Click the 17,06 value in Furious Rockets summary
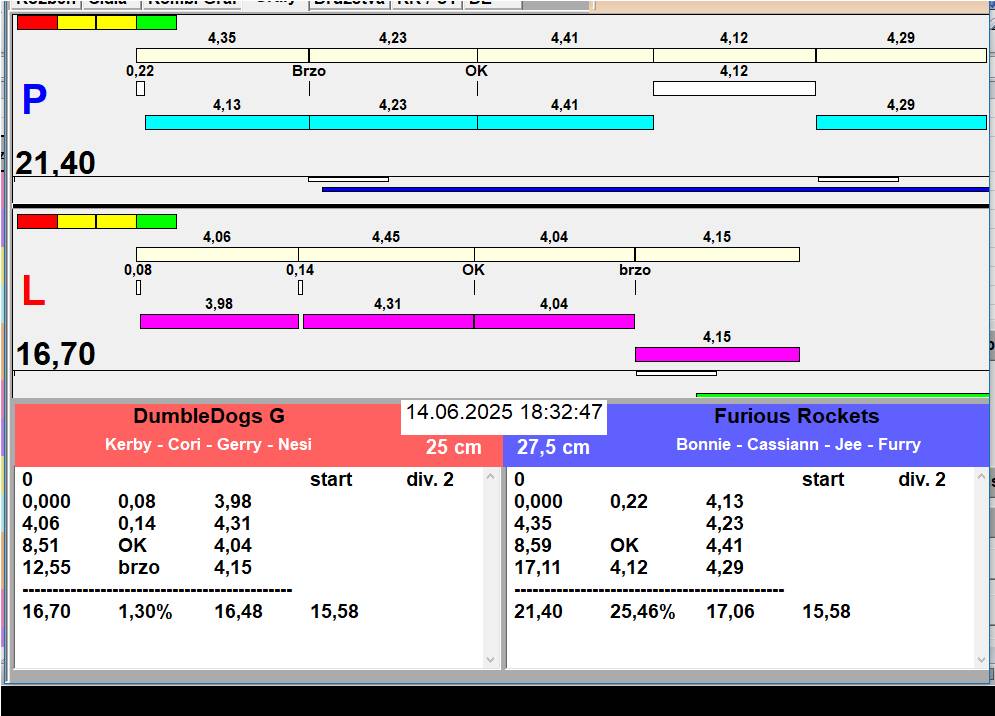The height and width of the screenshot is (716, 995). pyautogui.click(x=730, y=612)
